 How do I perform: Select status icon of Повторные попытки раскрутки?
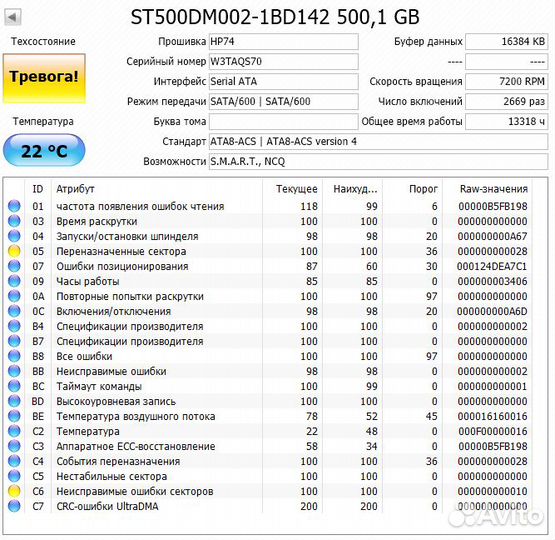tap(14, 296)
